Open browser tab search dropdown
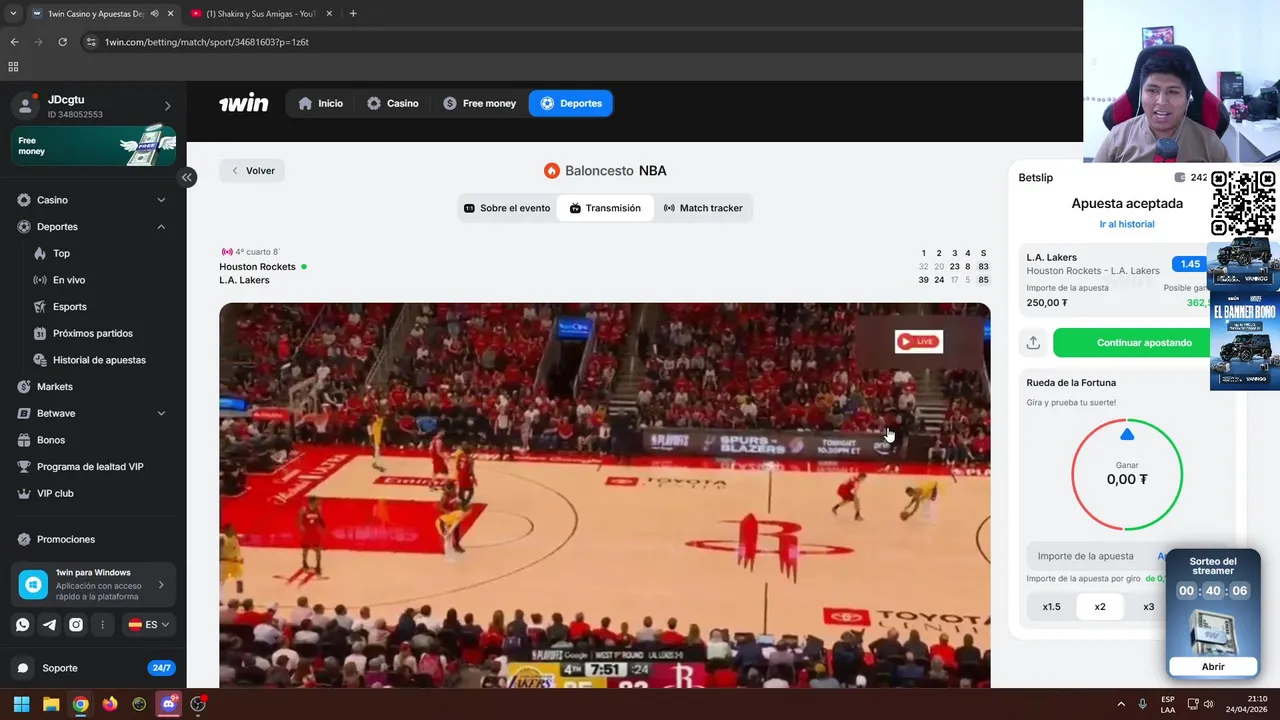 [12, 14]
